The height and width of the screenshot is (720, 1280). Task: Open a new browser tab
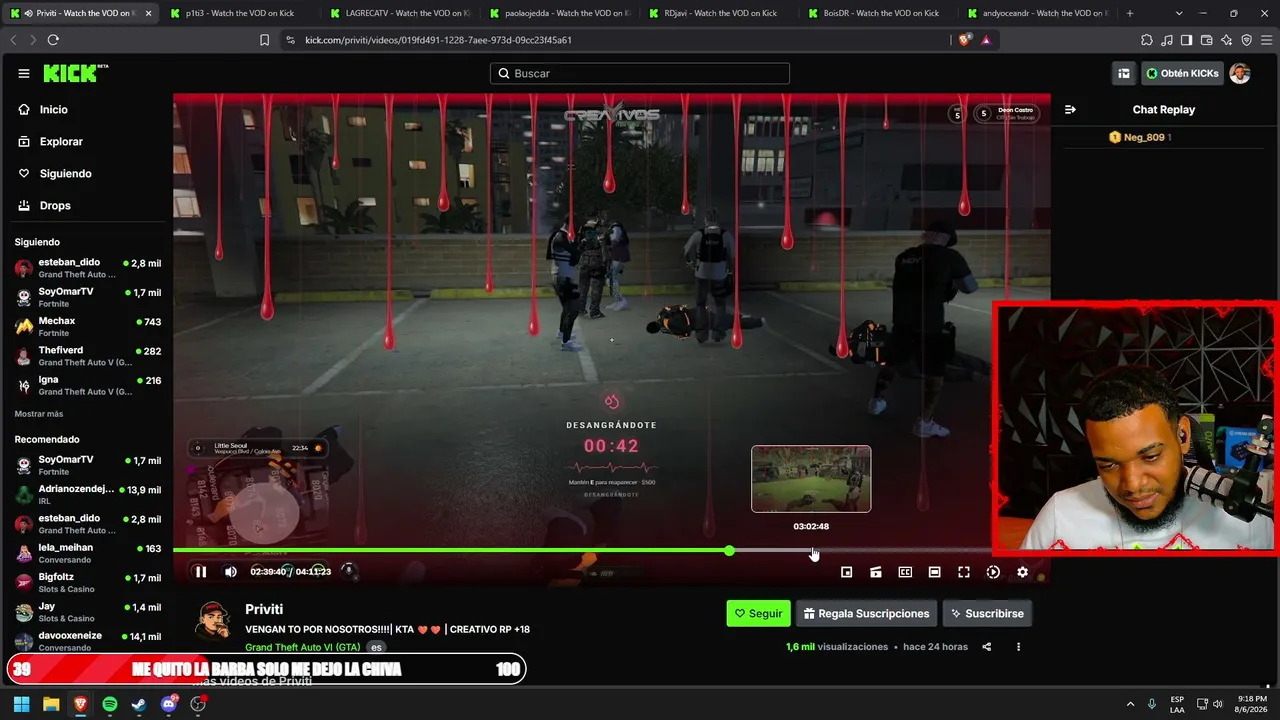[x=1130, y=13]
